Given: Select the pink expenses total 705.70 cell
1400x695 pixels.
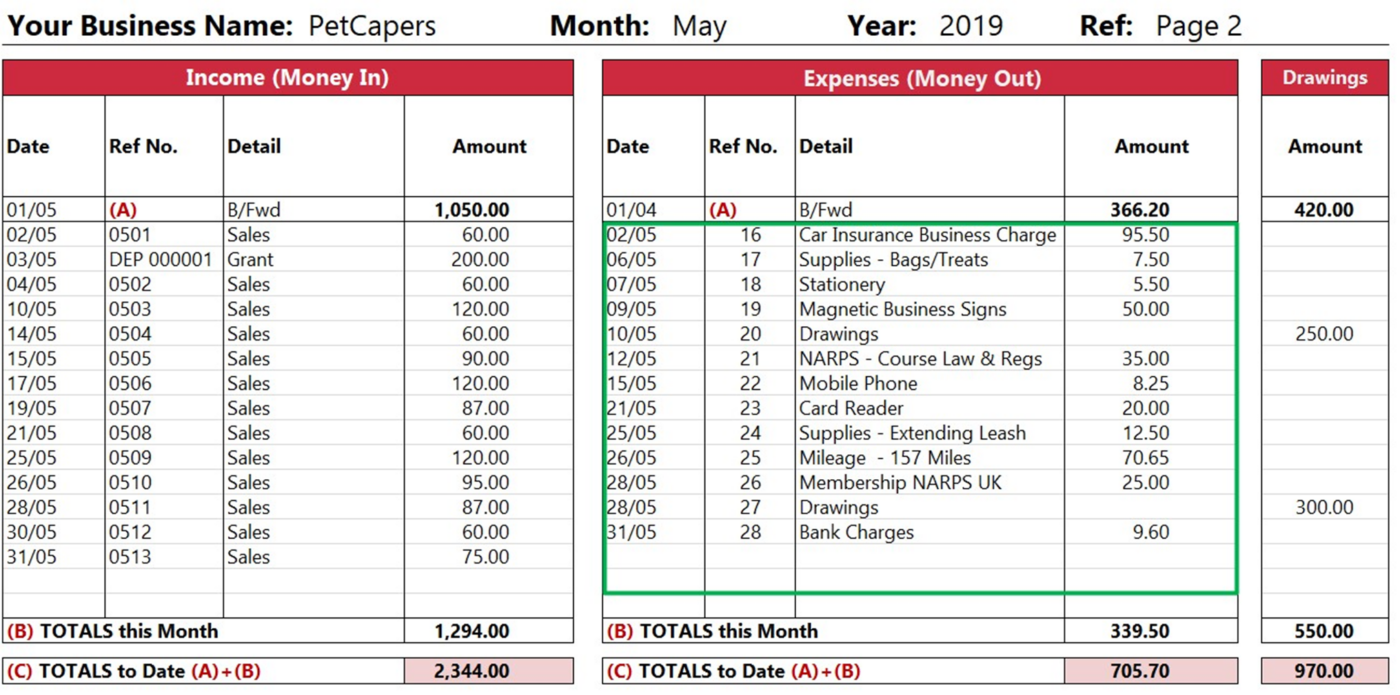Looking at the screenshot, I should [1150, 671].
